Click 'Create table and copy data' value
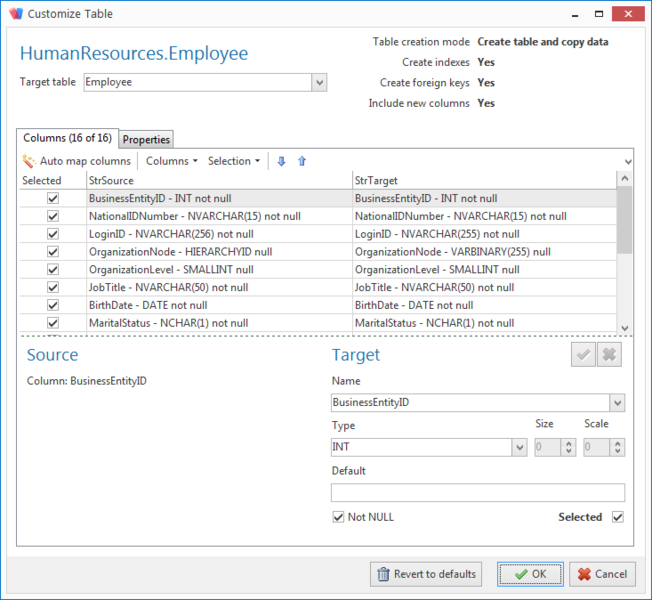Image resolution: width=652 pixels, height=600 pixels. point(543,42)
